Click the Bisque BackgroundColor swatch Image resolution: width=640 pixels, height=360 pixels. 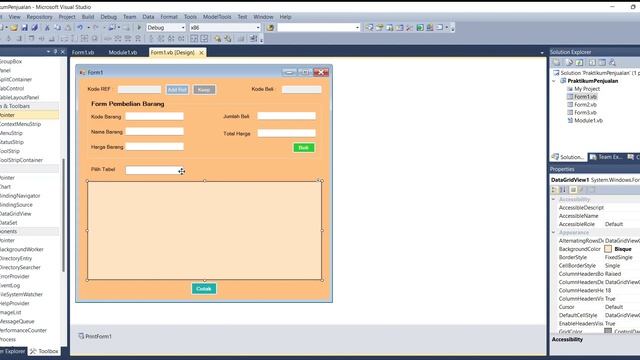pos(608,249)
